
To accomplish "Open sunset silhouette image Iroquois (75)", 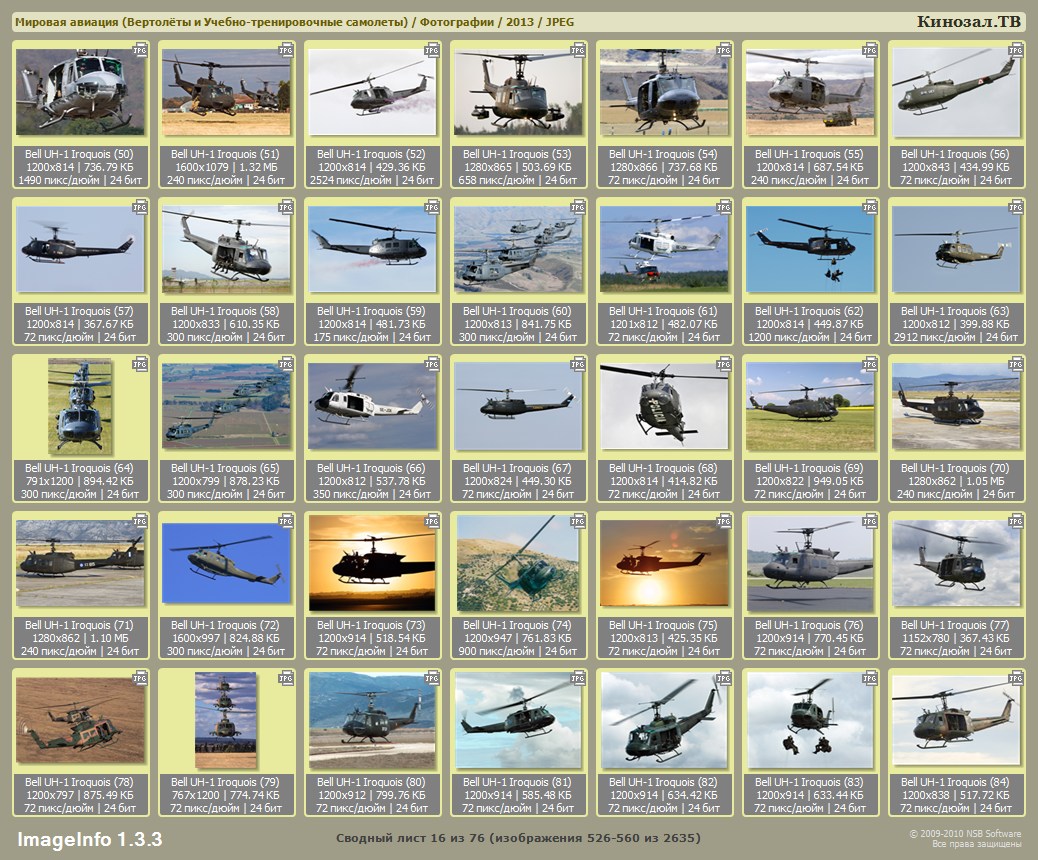I will point(664,563).
